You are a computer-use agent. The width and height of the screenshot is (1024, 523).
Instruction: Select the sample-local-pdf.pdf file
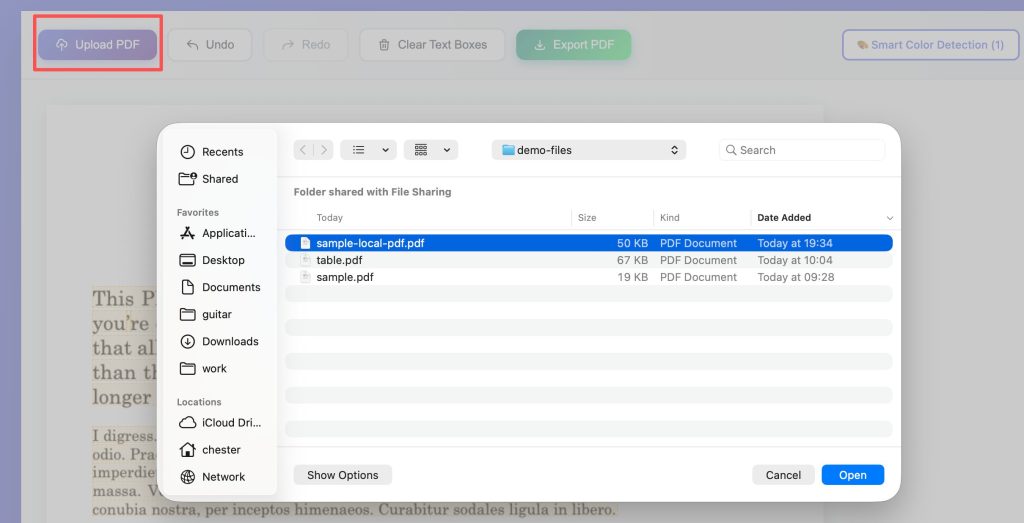pyautogui.click(x=589, y=243)
